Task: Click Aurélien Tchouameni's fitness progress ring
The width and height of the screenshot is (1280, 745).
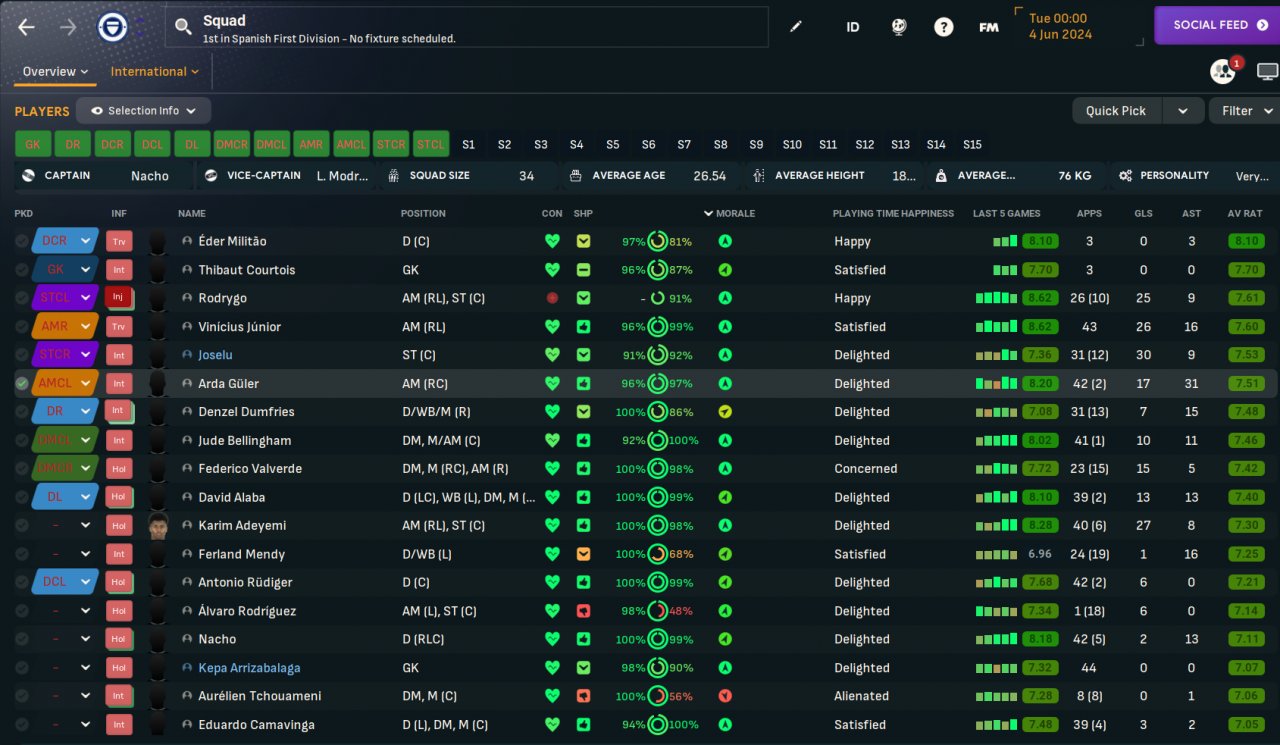Action: [657, 696]
